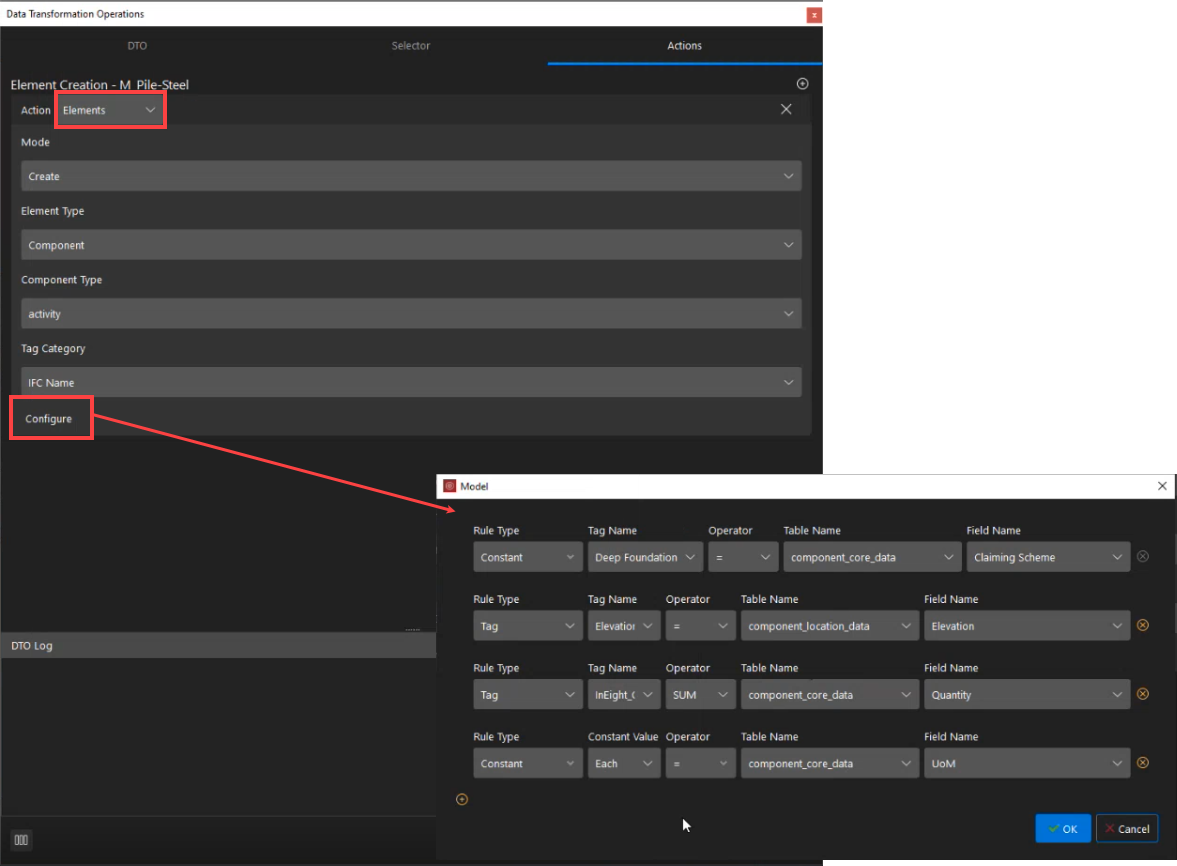Click the columns icon at bottom left
The height and width of the screenshot is (866, 1177).
point(21,840)
